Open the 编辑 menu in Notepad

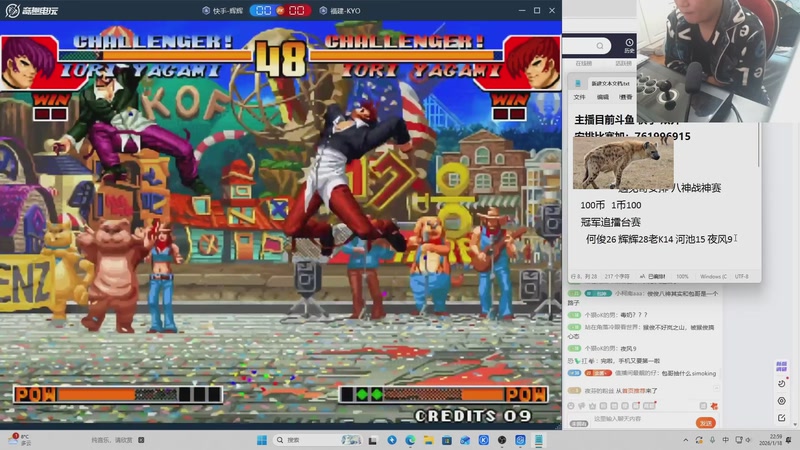[603, 97]
